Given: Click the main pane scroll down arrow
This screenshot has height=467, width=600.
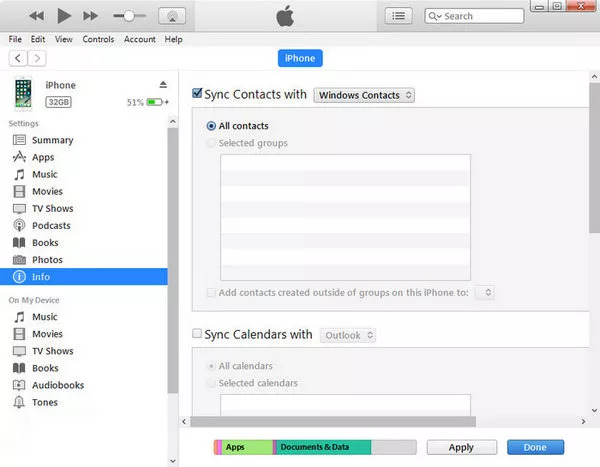Looking at the screenshot, I should (594, 410).
